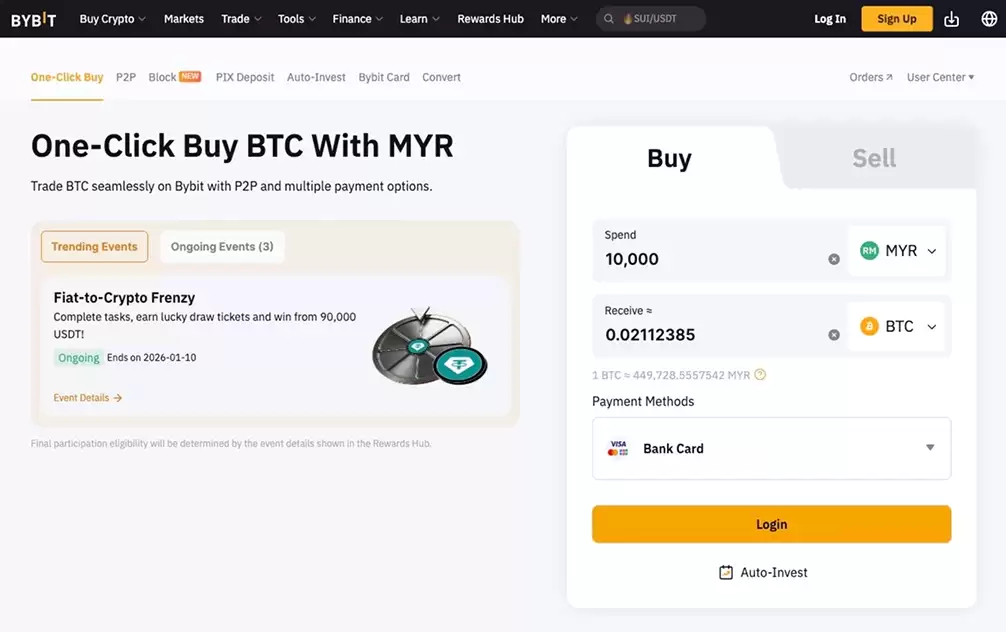Open the globe language icon
The image size is (1006, 632).
(x=989, y=18)
